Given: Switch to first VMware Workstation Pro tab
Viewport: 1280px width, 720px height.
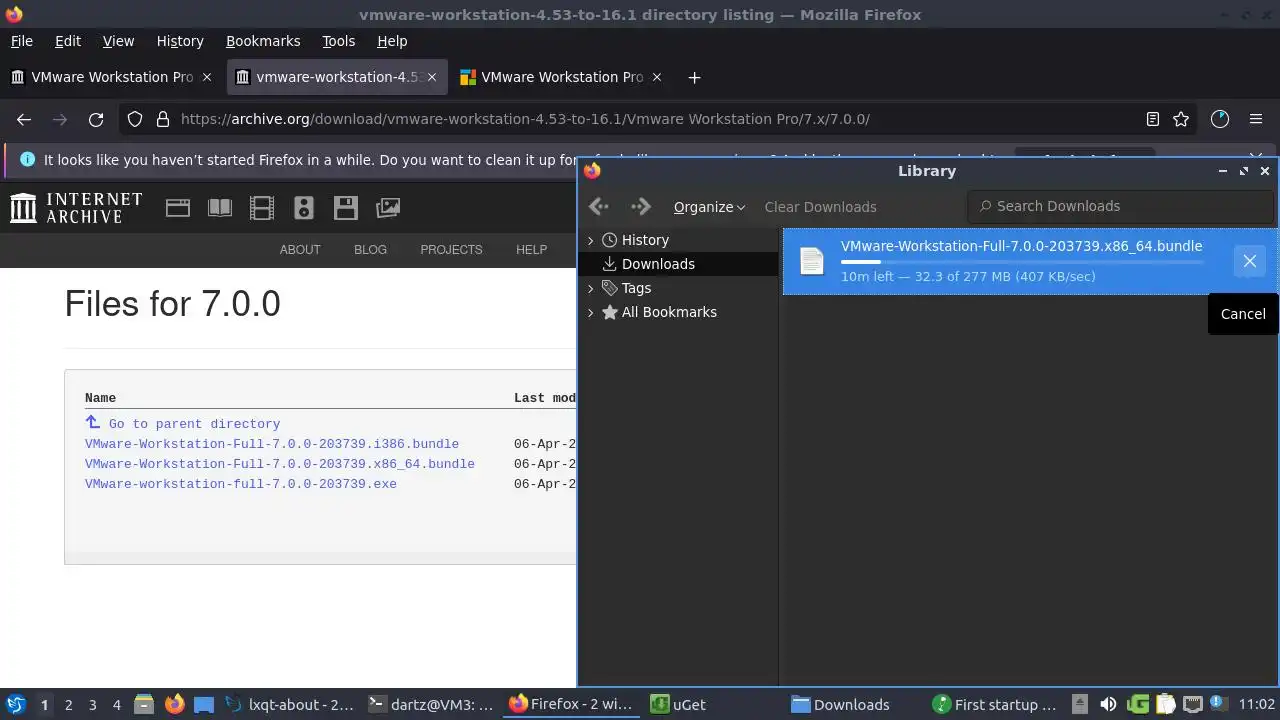Looking at the screenshot, I should tap(110, 77).
